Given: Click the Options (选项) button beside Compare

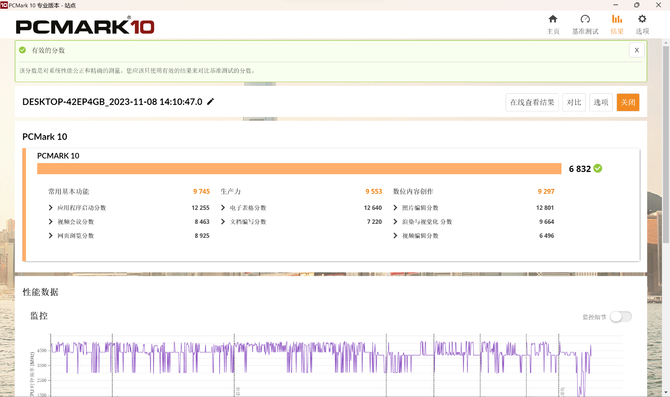Looking at the screenshot, I should pos(601,103).
